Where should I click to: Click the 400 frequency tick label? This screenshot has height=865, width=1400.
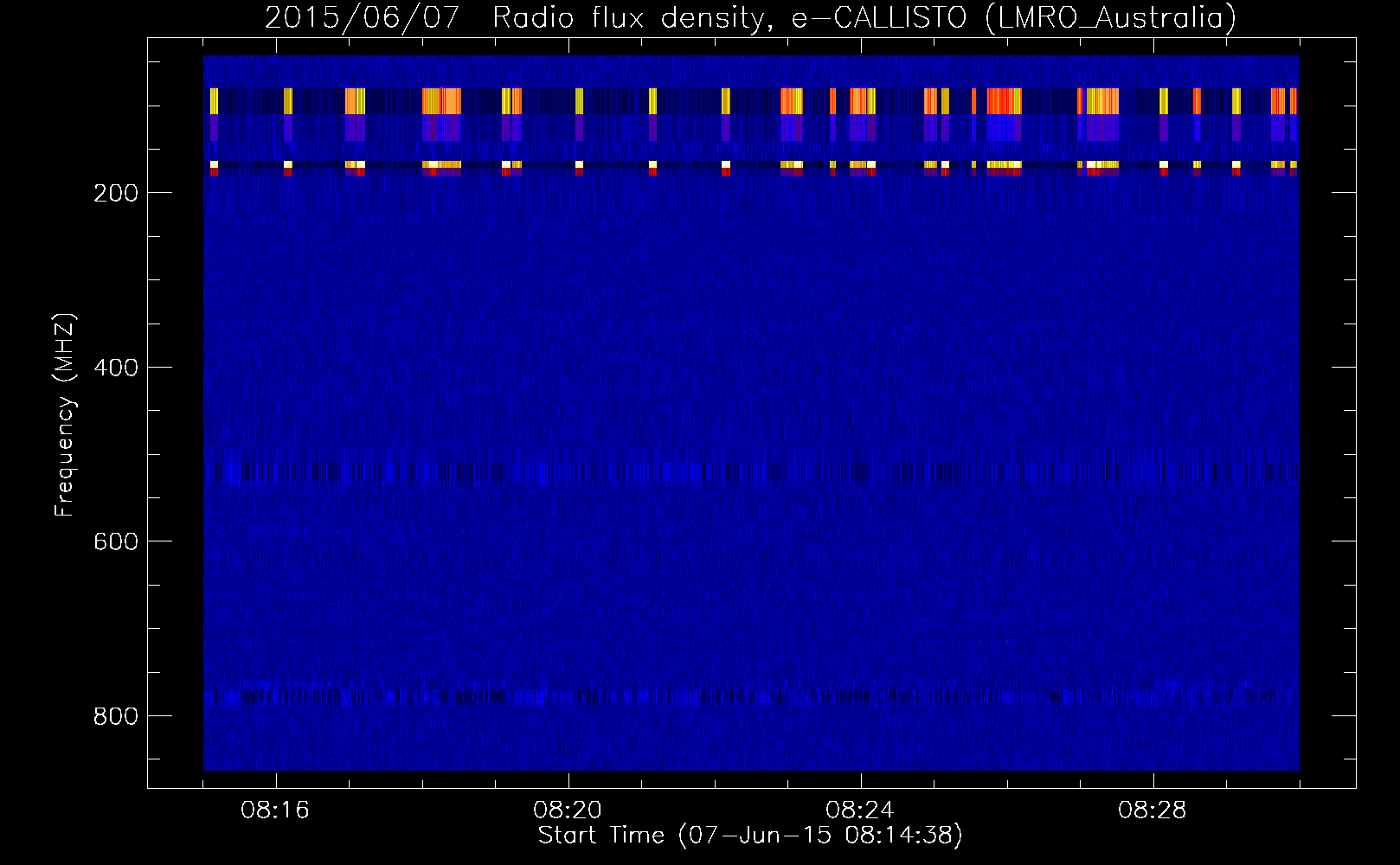116,368
